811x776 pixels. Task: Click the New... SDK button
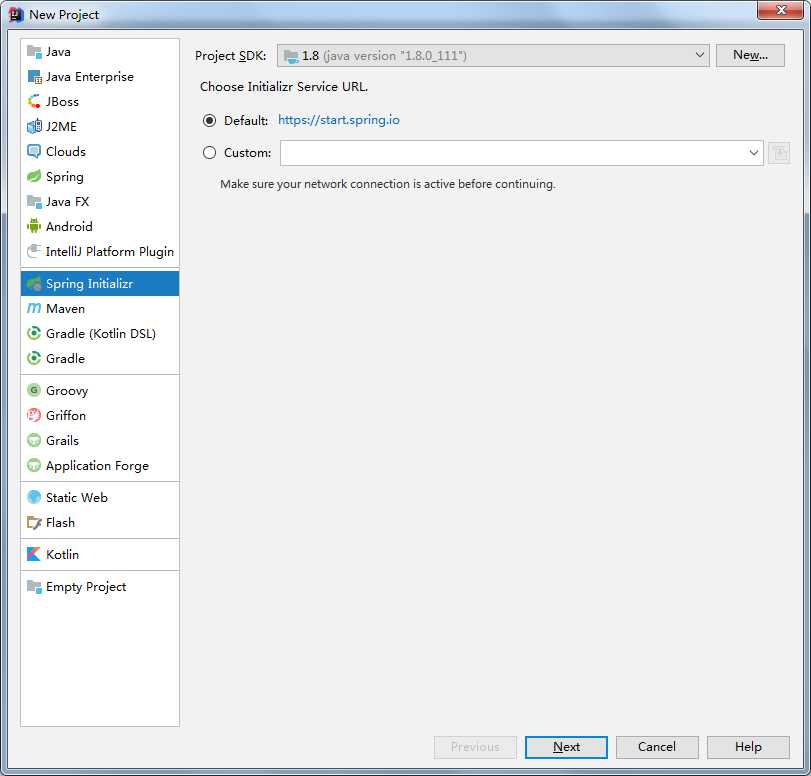750,55
